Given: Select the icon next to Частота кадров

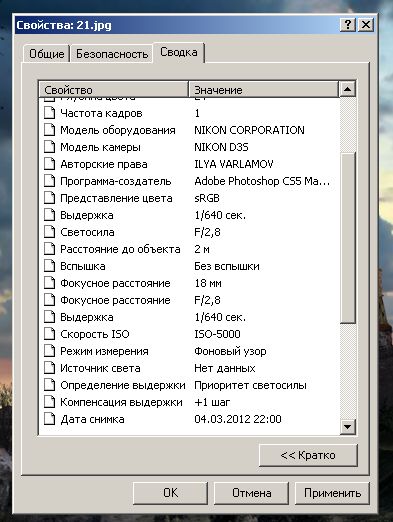Looking at the screenshot, I should (x=49, y=113).
